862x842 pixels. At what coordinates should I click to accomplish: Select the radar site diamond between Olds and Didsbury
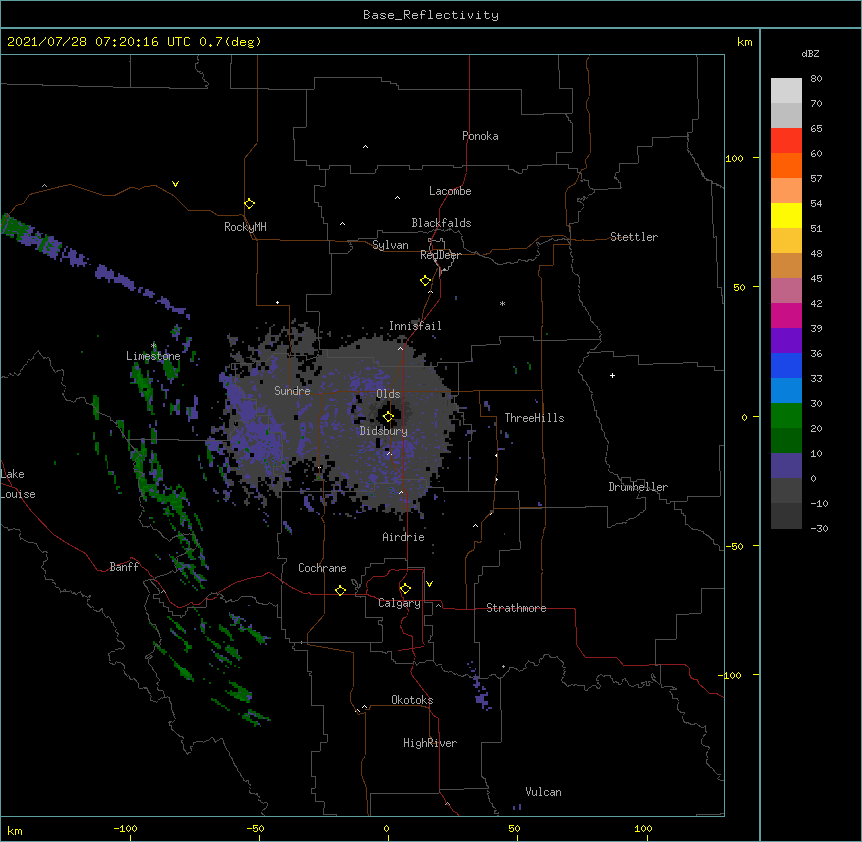[388, 417]
